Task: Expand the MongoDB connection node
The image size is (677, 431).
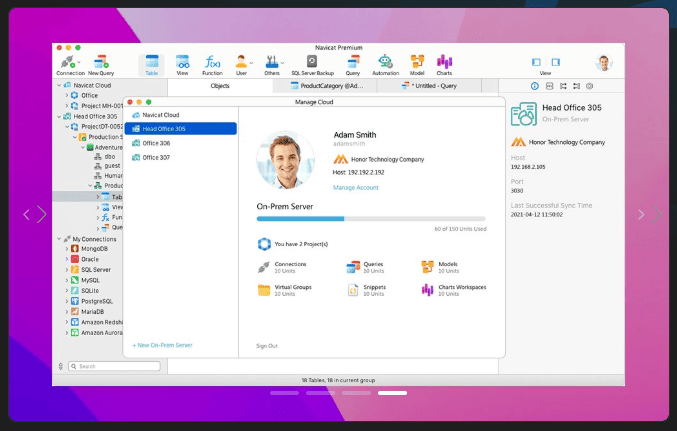Action: (66, 249)
